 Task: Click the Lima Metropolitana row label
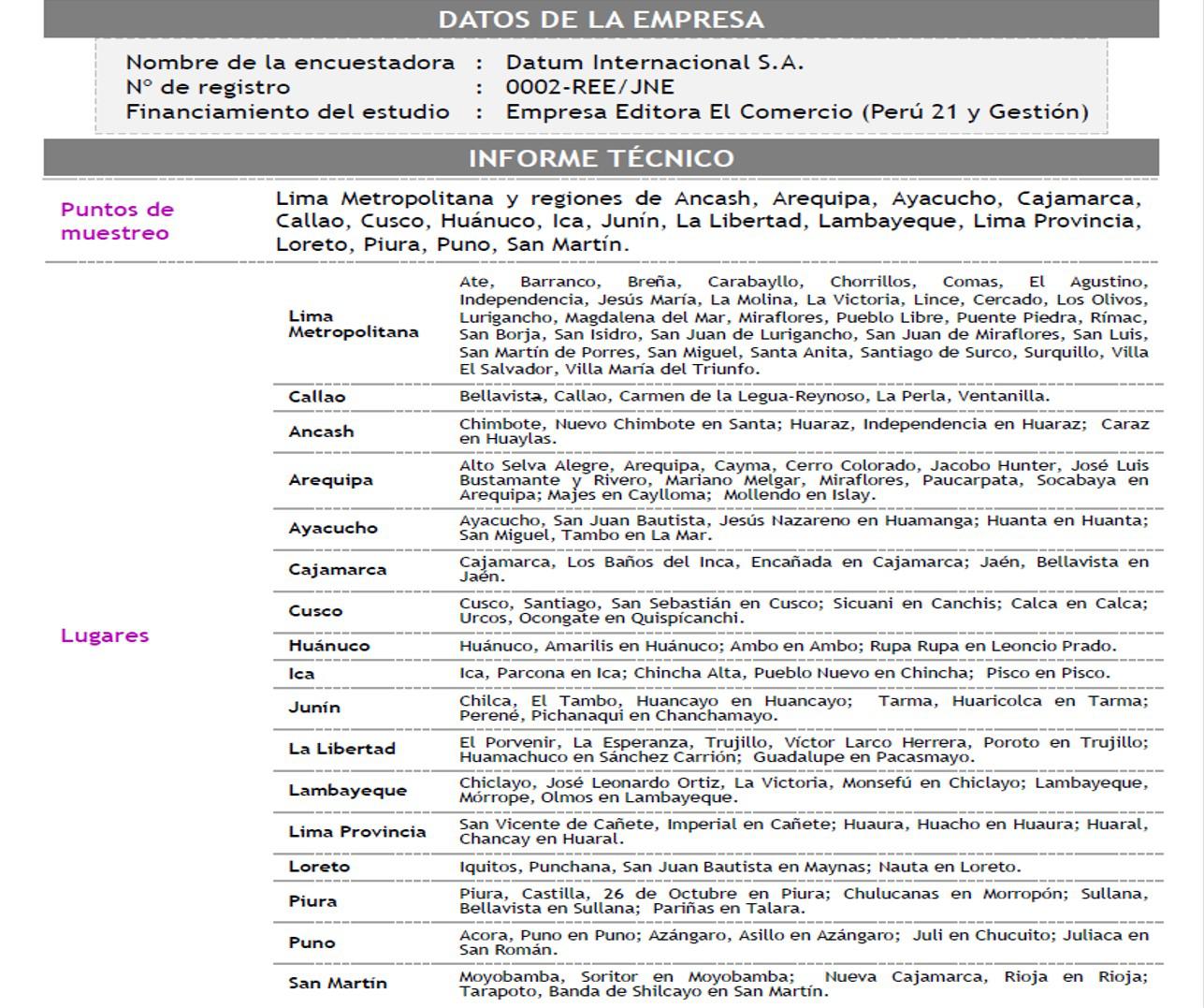click(x=353, y=324)
